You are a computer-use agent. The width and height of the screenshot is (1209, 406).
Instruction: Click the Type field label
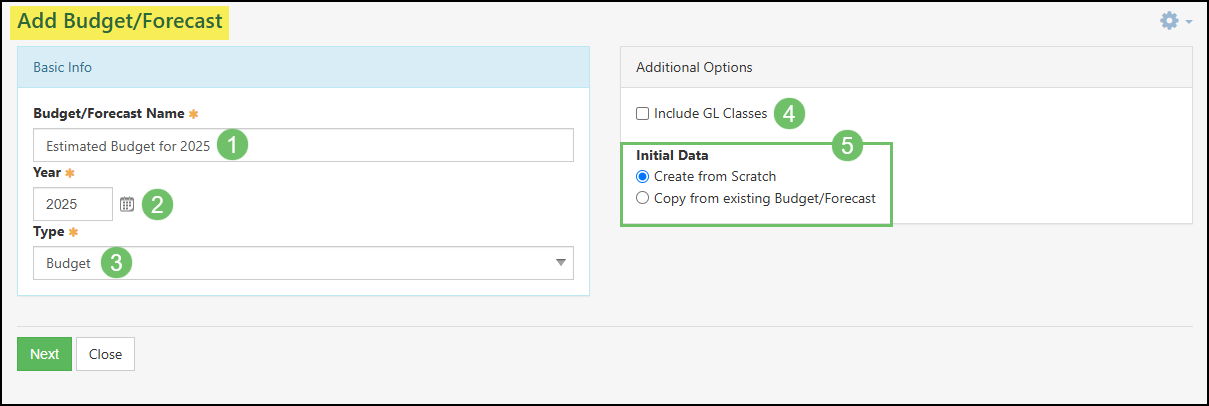click(48, 232)
